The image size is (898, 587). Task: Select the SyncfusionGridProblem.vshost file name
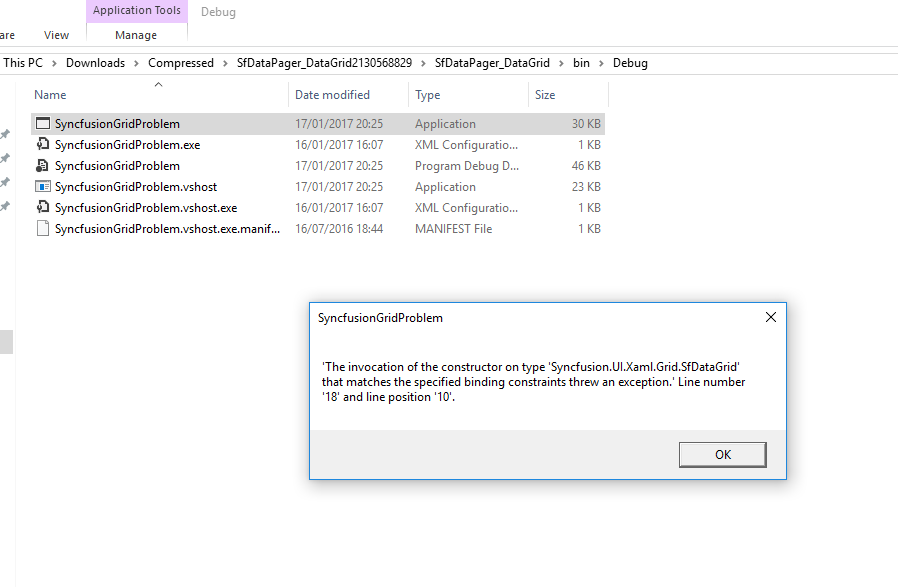pyautogui.click(x=136, y=187)
